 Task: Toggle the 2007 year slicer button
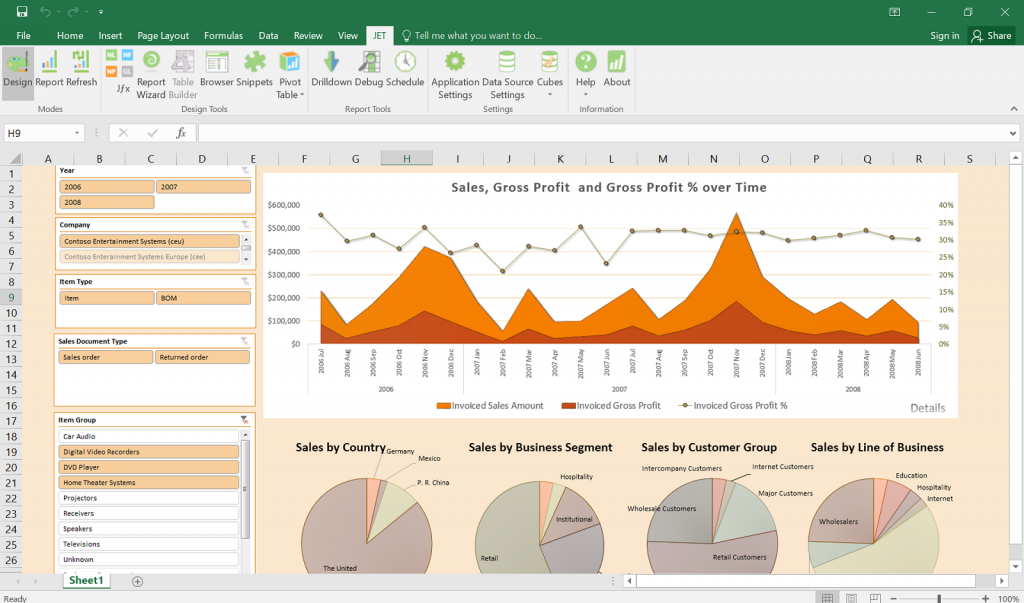pos(203,187)
